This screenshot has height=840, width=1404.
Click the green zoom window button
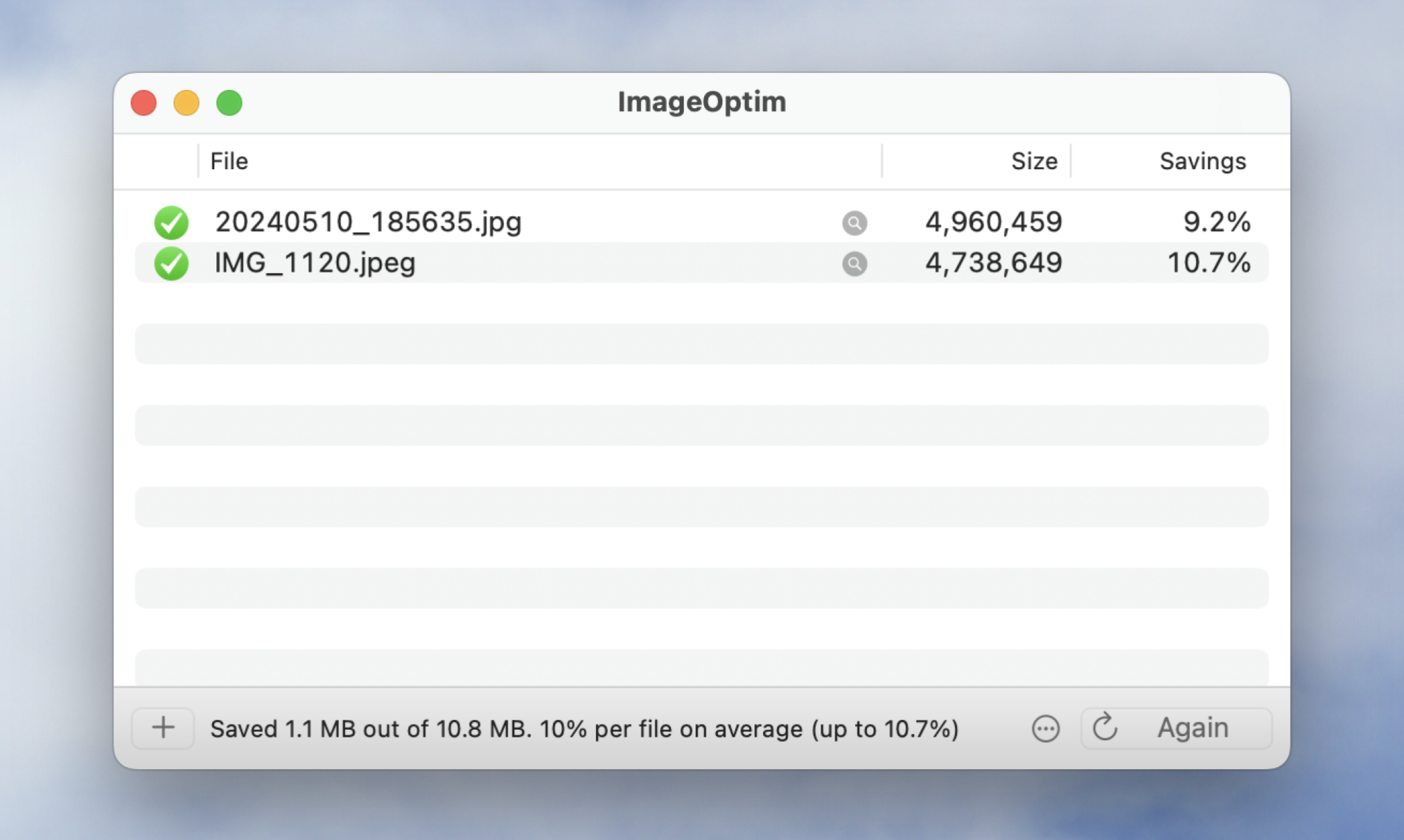coord(229,102)
